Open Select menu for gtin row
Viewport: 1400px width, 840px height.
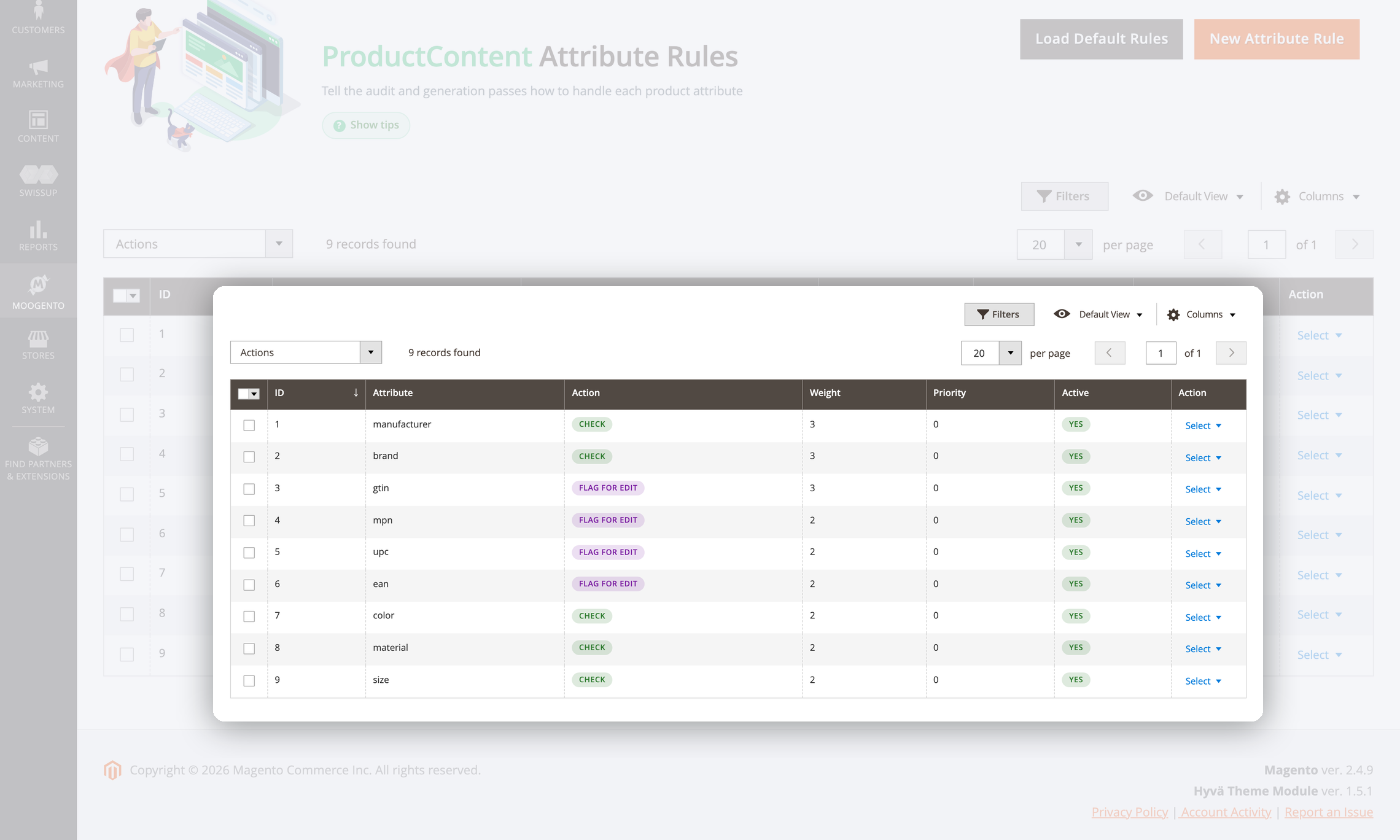coord(1203,489)
